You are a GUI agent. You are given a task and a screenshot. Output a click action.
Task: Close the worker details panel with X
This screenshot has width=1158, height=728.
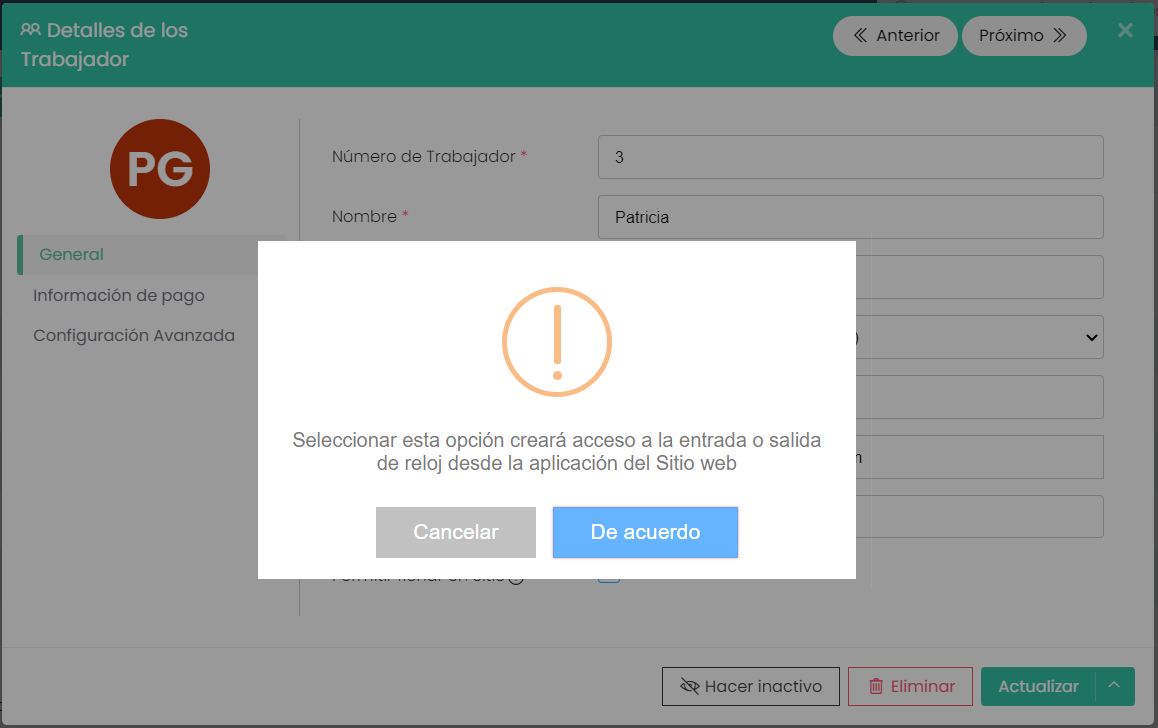click(1125, 30)
